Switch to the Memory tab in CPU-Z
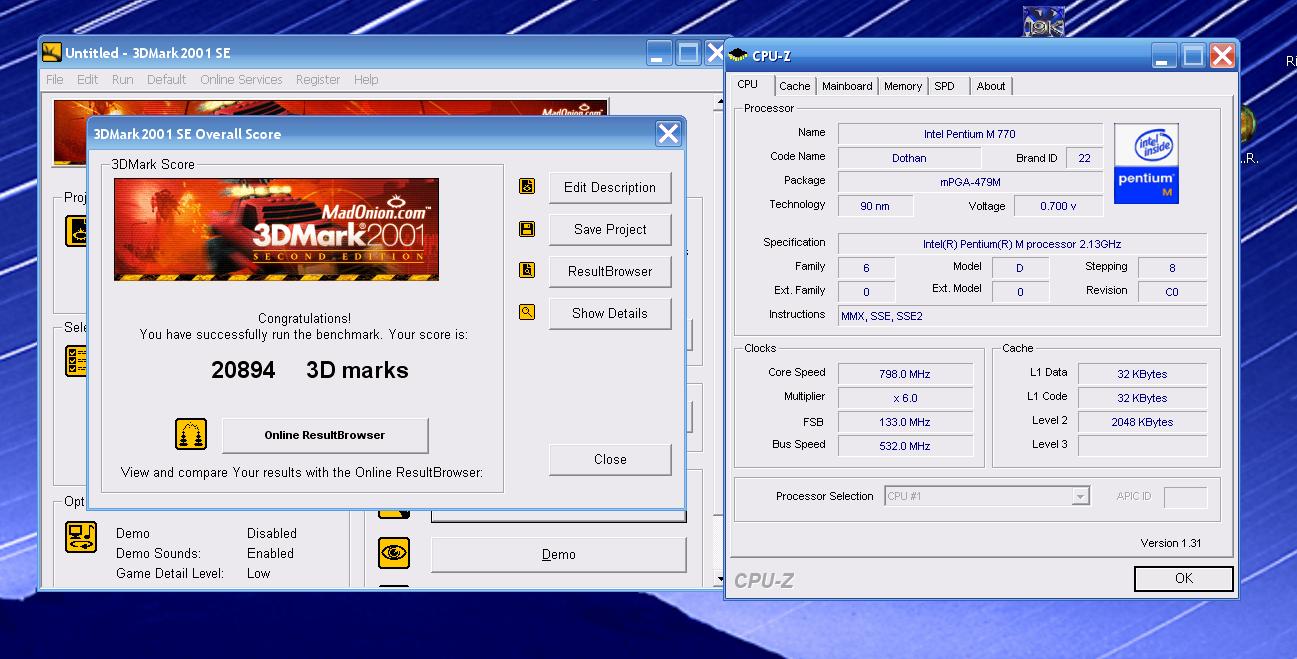Viewport: 1297px width, 659px height. (903, 86)
